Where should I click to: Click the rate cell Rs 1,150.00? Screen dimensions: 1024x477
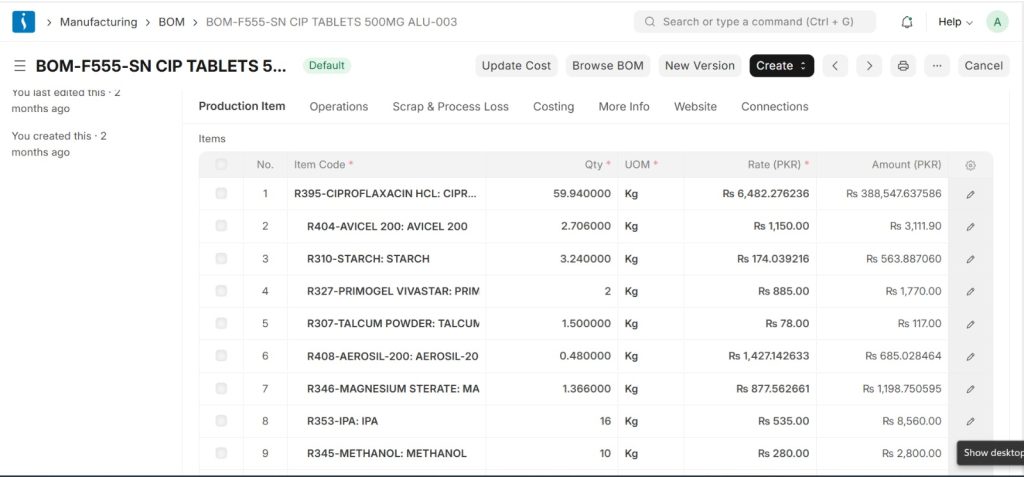pyautogui.click(x=781, y=226)
